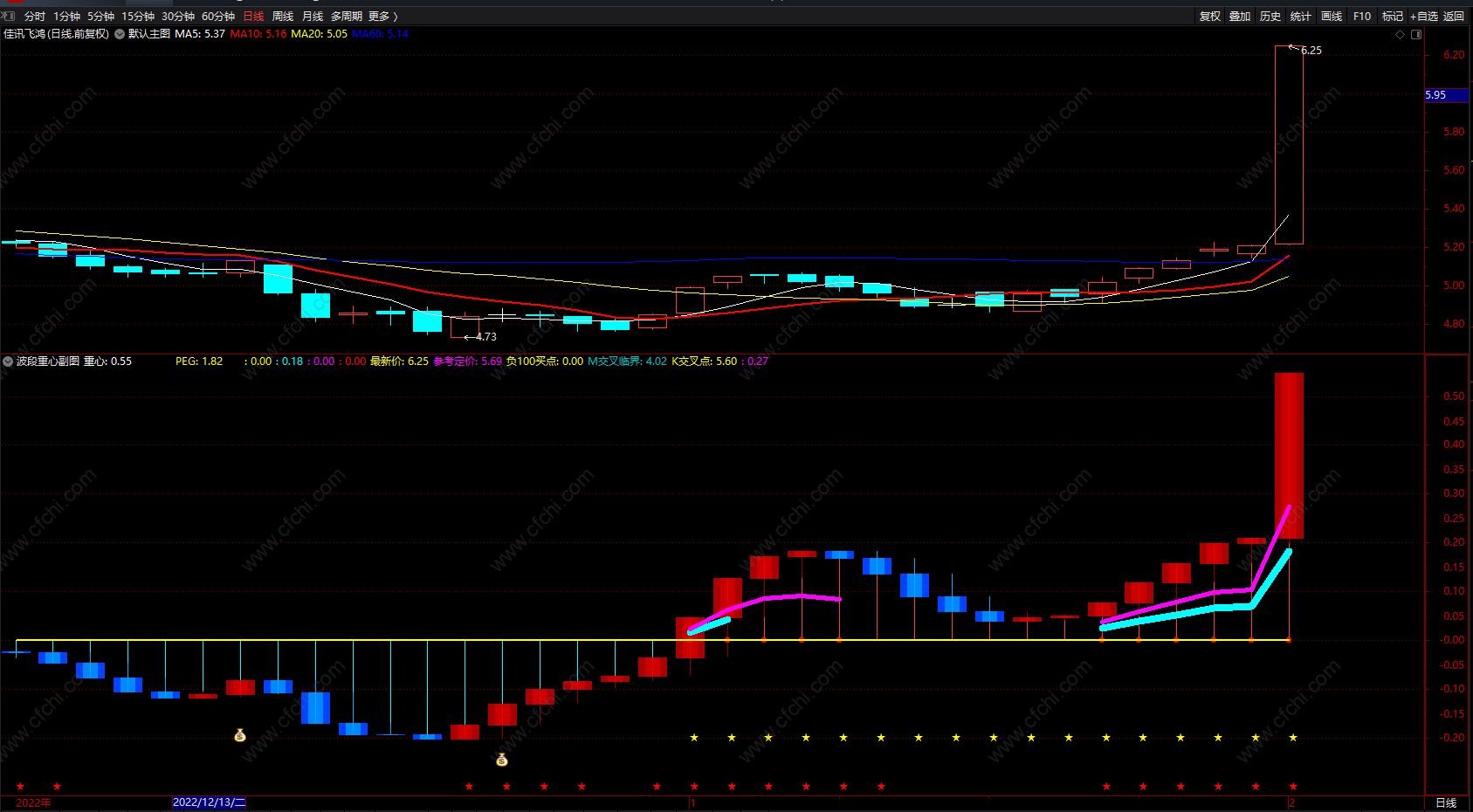Image resolution: width=1473 pixels, height=812 pixels.
Task: Toggle the sidebar collapse icon at top-left
Action: pyautogui.click(x=9, y=16)
